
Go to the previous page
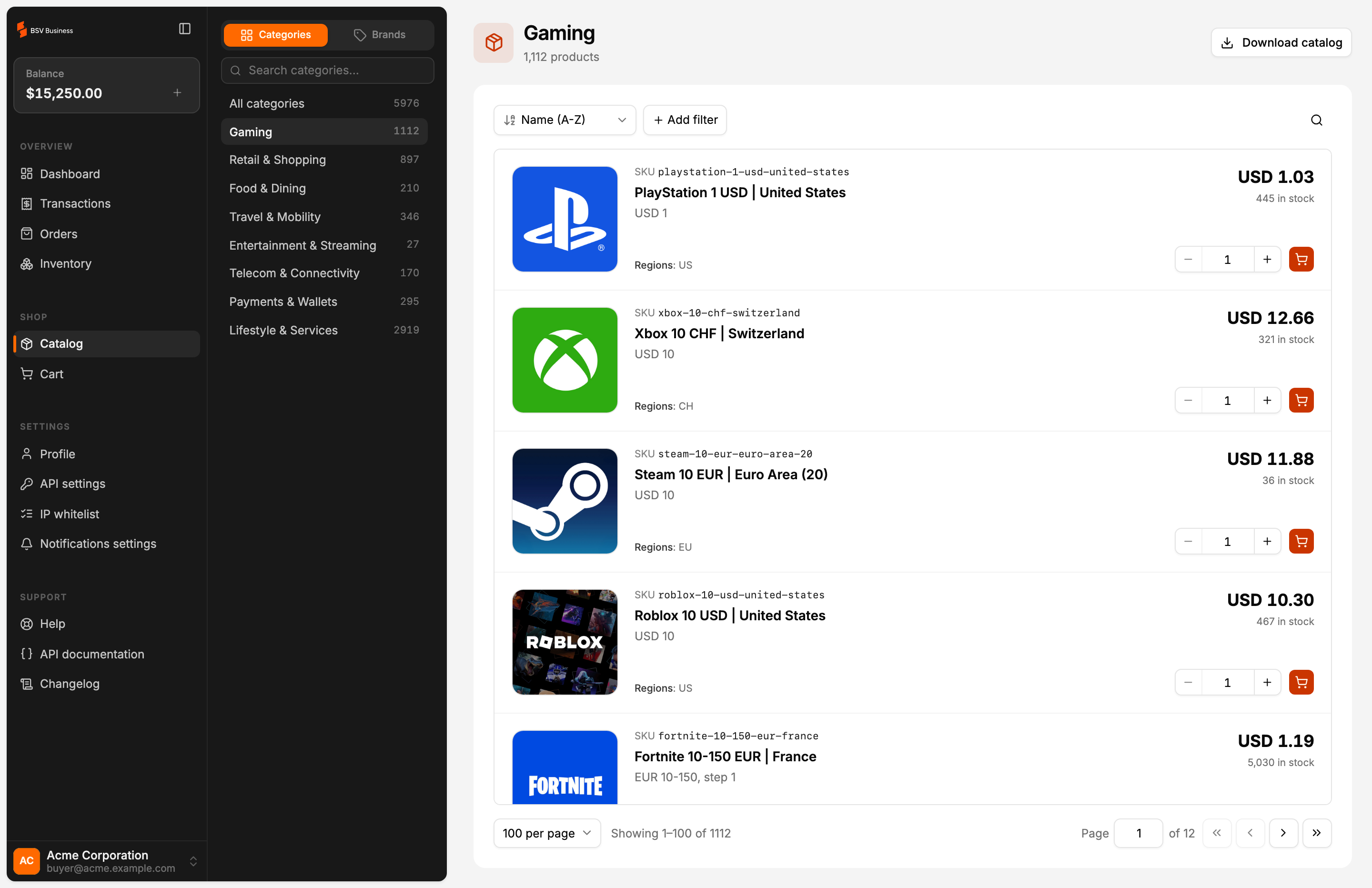[x=1250, y=833]
